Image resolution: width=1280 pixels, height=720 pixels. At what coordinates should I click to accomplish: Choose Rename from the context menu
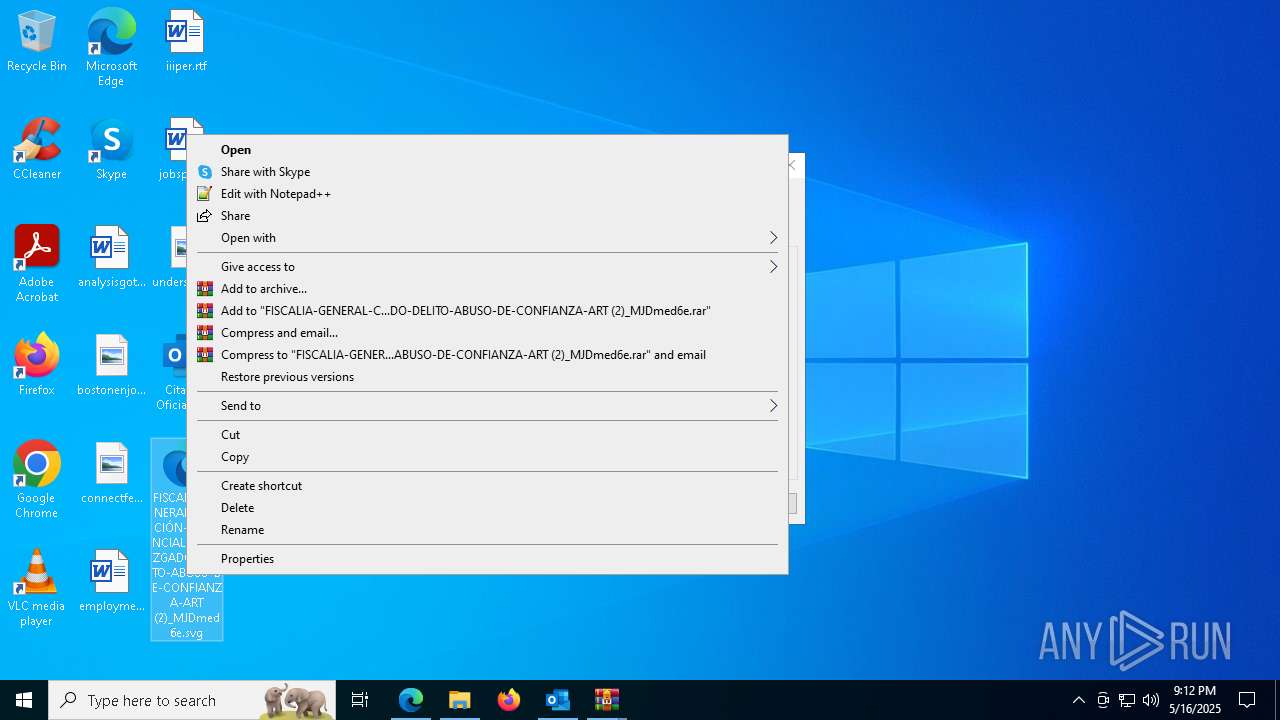click(x=487, y=530)
